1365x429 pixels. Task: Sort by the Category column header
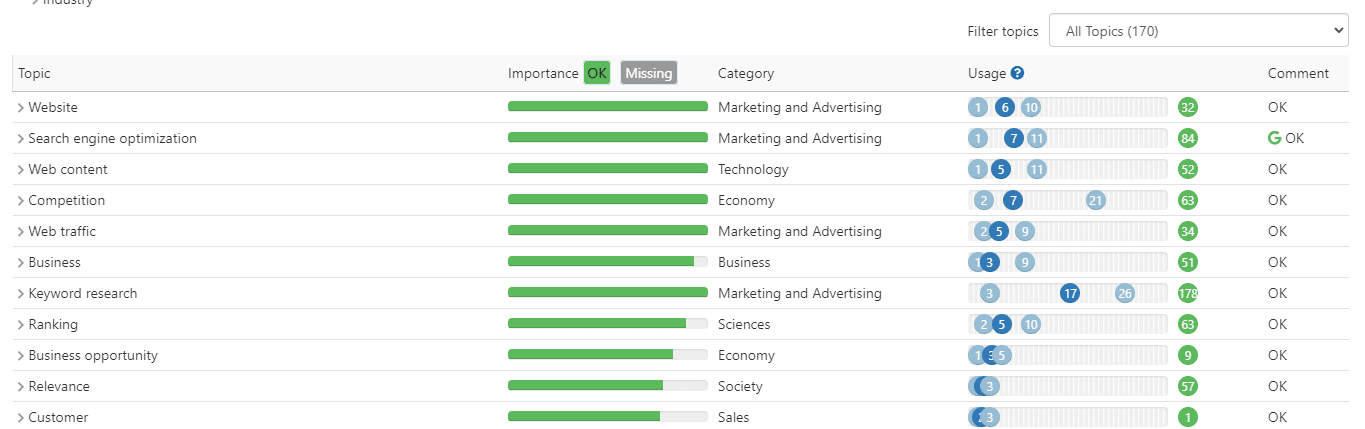(x=745, y=73)
